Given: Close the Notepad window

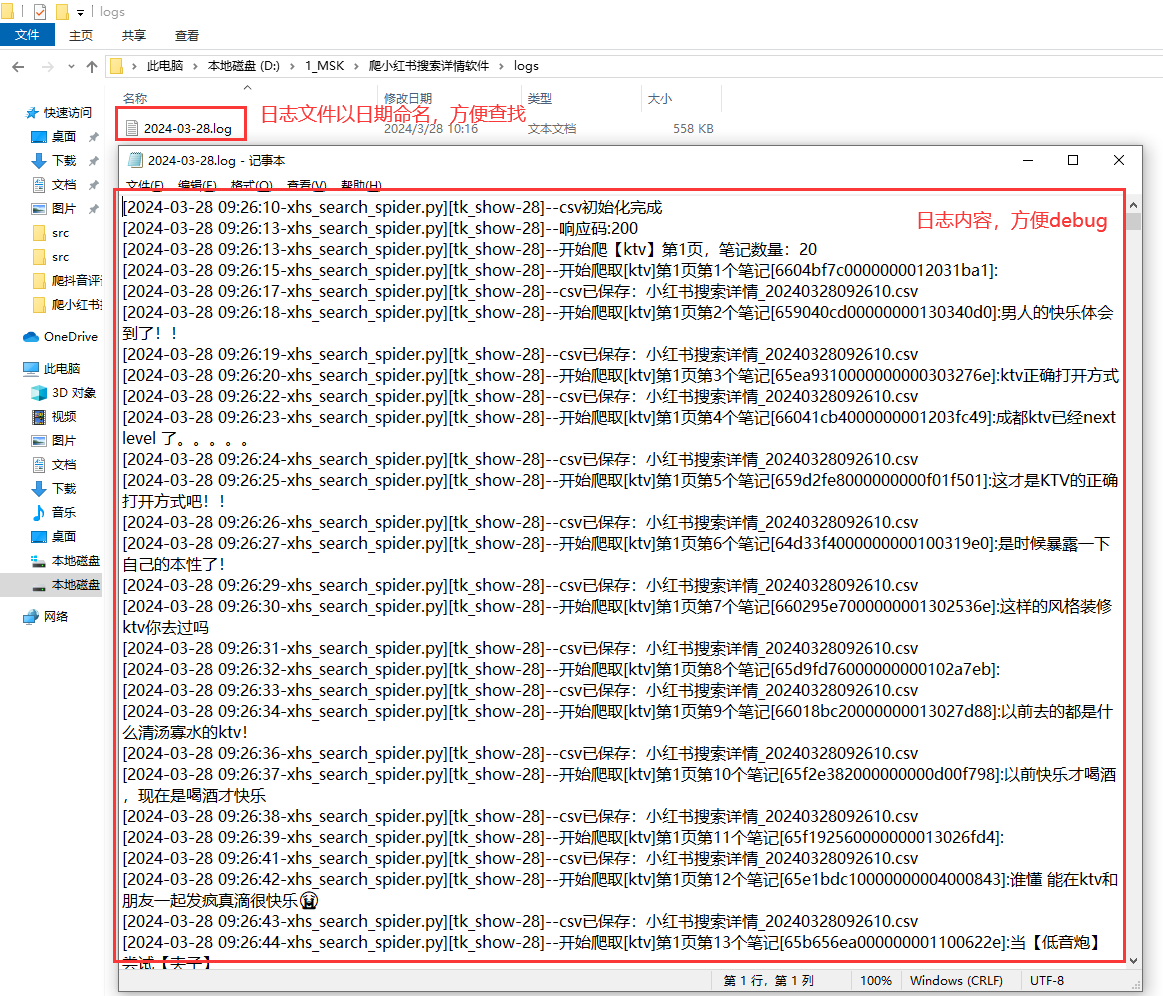Looking at the screenshot, I should (1119, 160).
